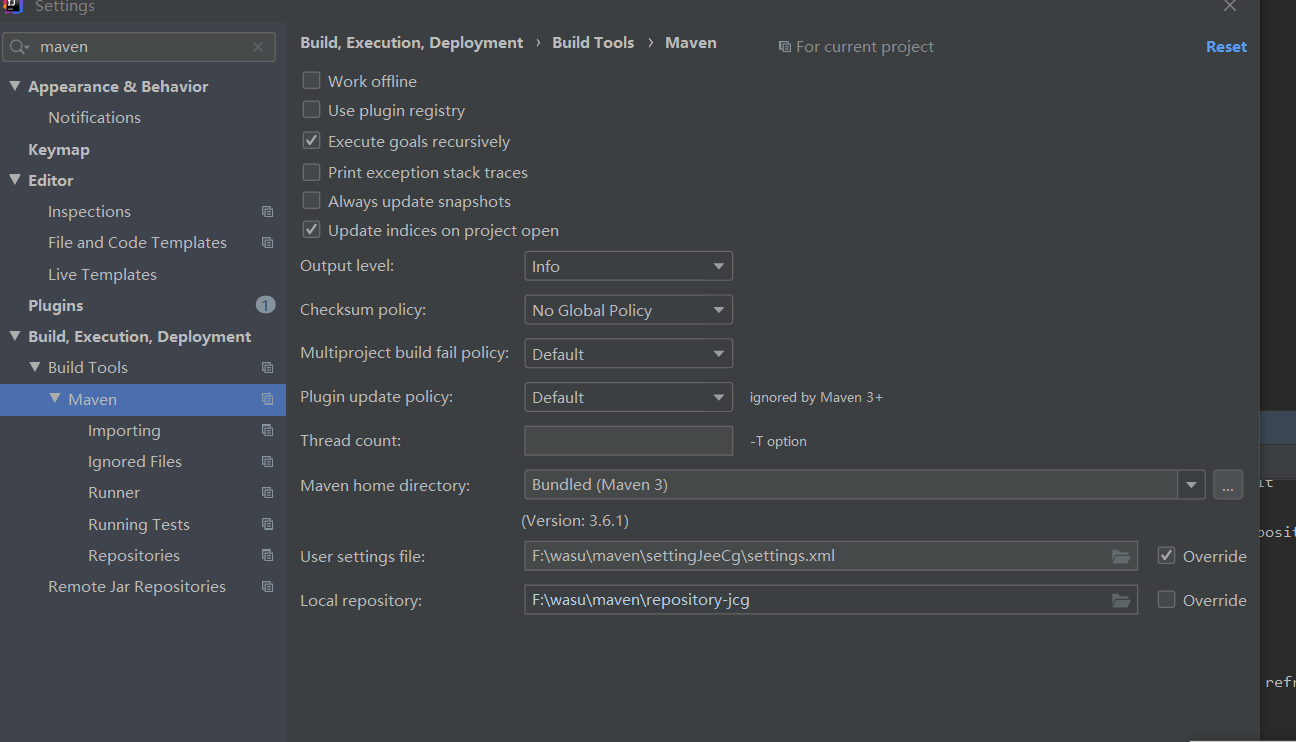Click the clear search icon in settings search box

tap(258, 46)
